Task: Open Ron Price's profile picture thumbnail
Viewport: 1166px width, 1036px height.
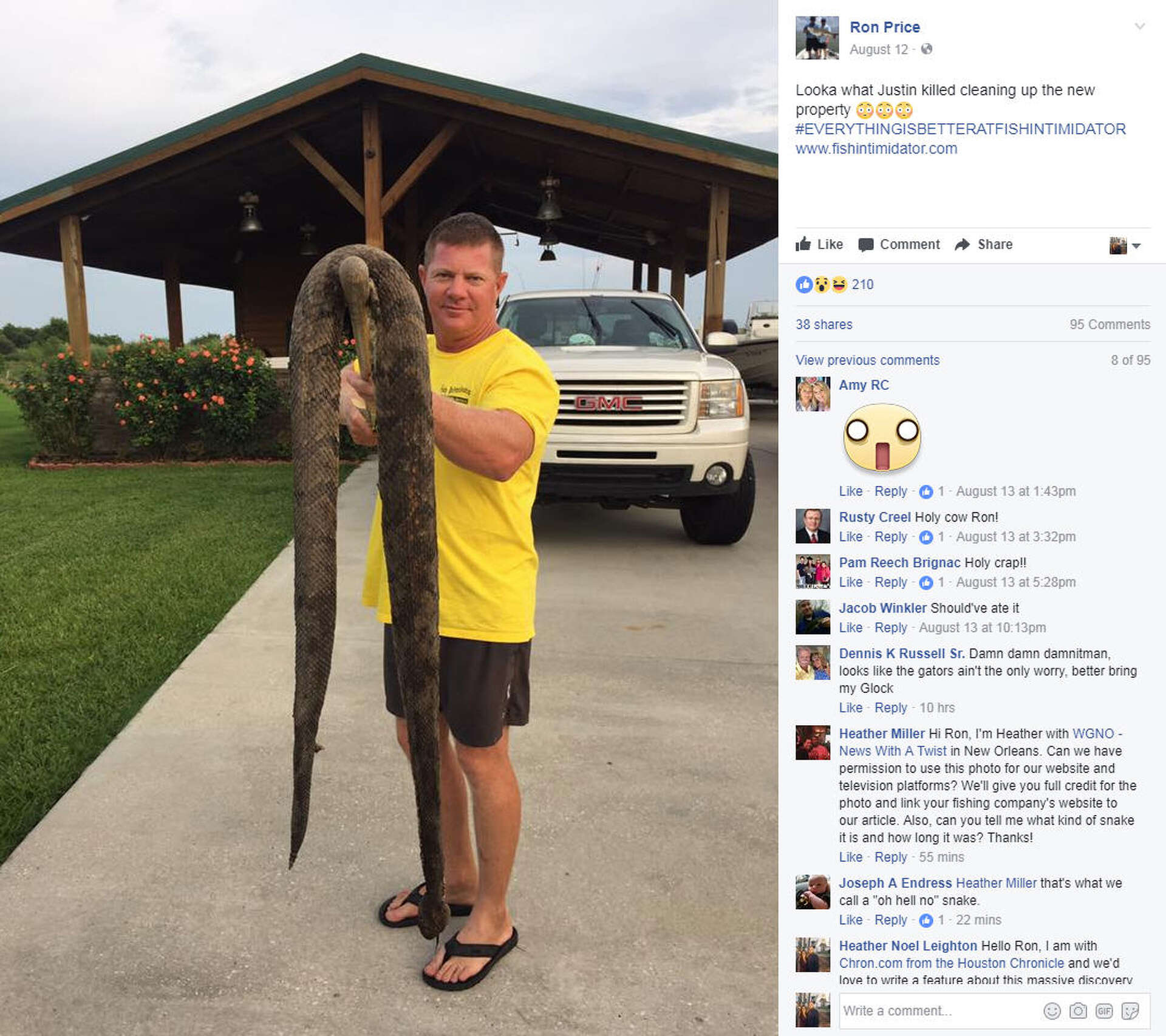Action: (817, 38)
